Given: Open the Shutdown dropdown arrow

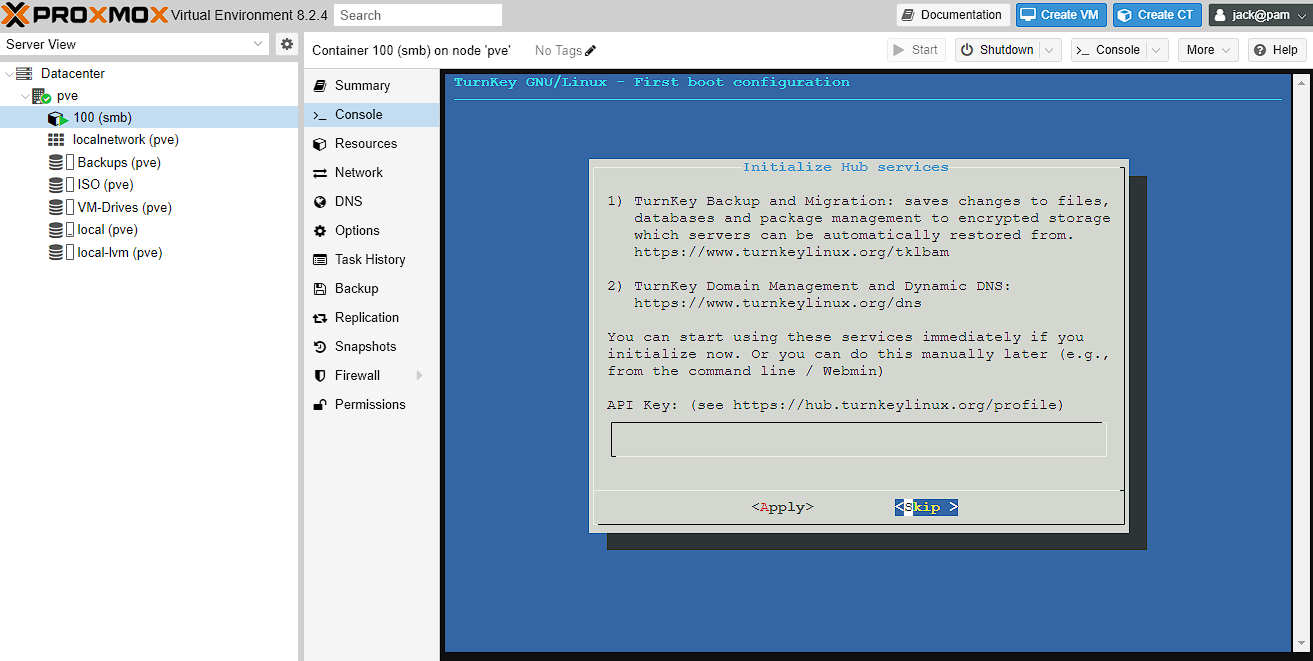Looking at the screenshot, I should point(1050,50).
